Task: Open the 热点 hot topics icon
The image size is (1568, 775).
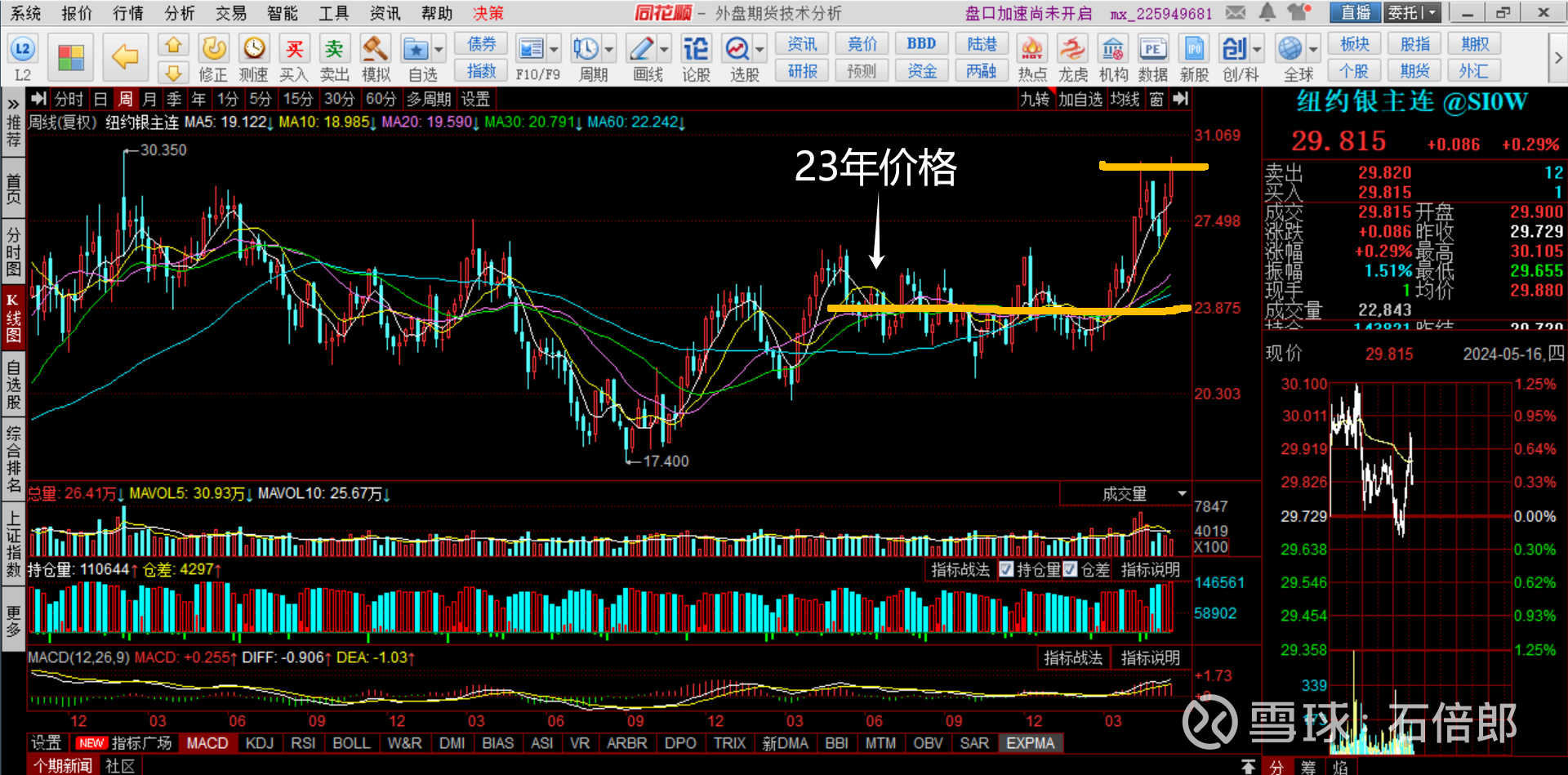Action: point(1032,50)
